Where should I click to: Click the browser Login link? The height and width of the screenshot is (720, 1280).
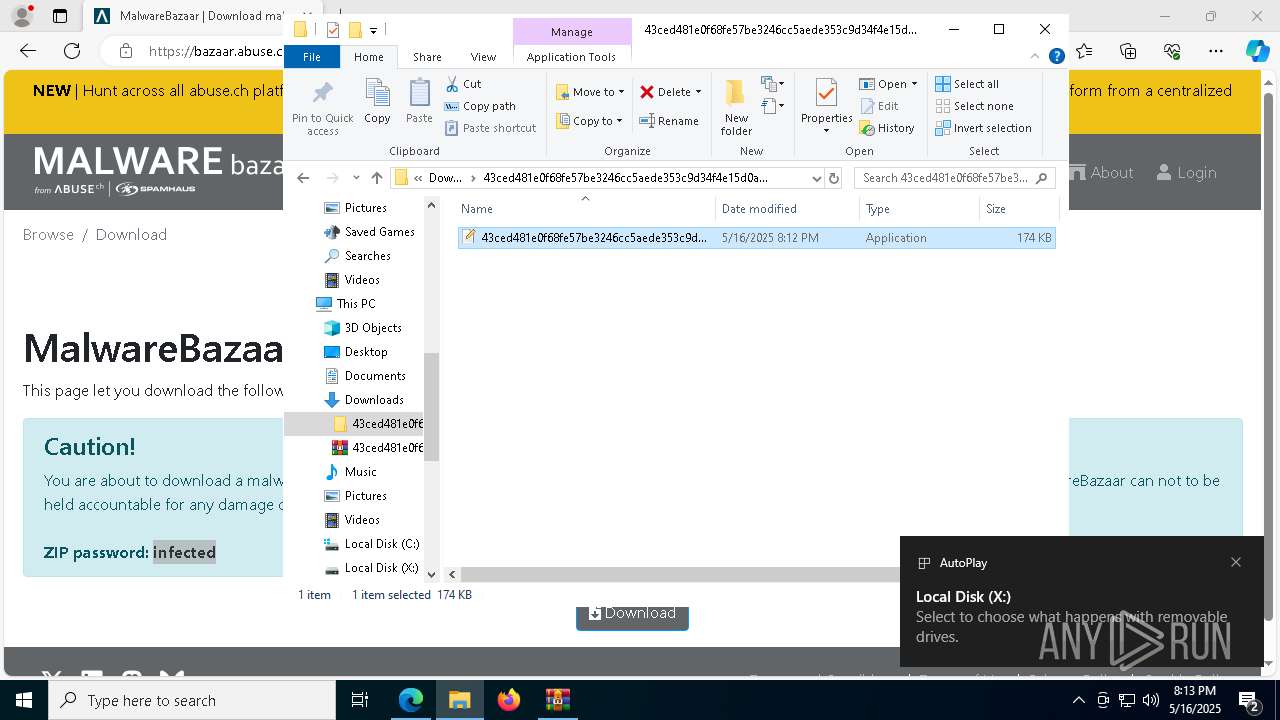1186,172
